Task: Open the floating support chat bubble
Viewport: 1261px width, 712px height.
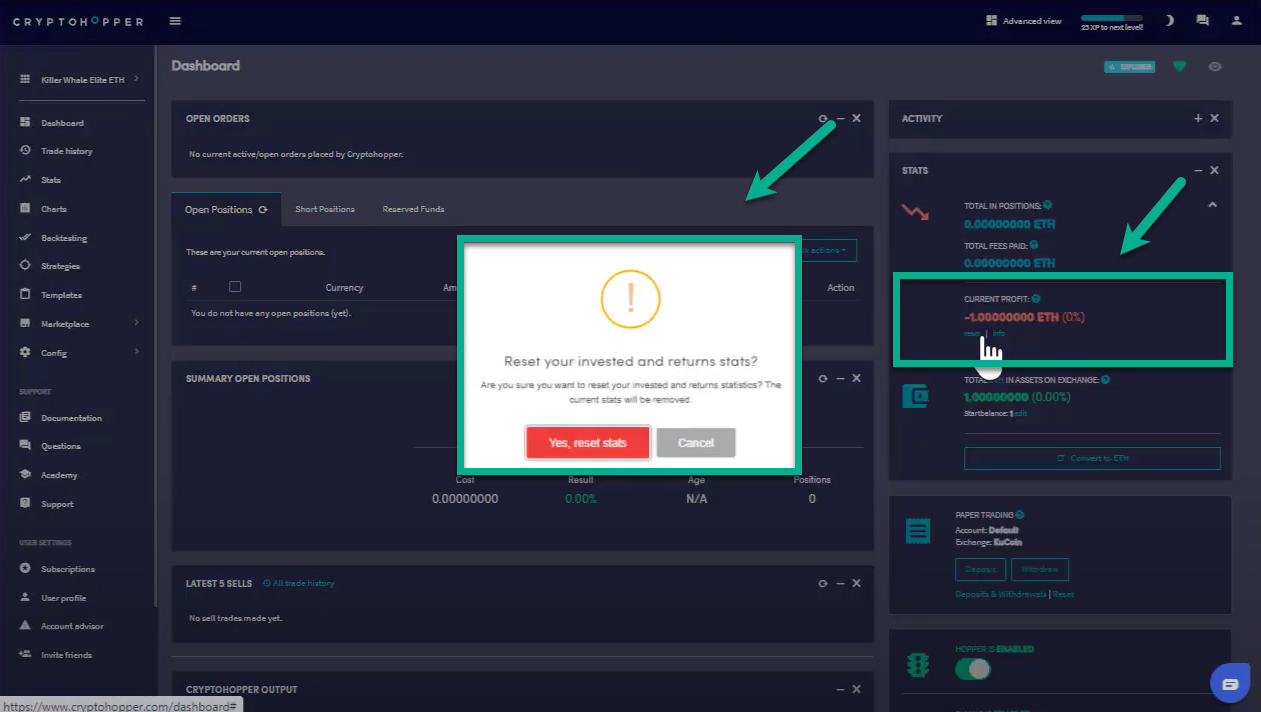Action: pyautogui.click(x=1230, y=684)
